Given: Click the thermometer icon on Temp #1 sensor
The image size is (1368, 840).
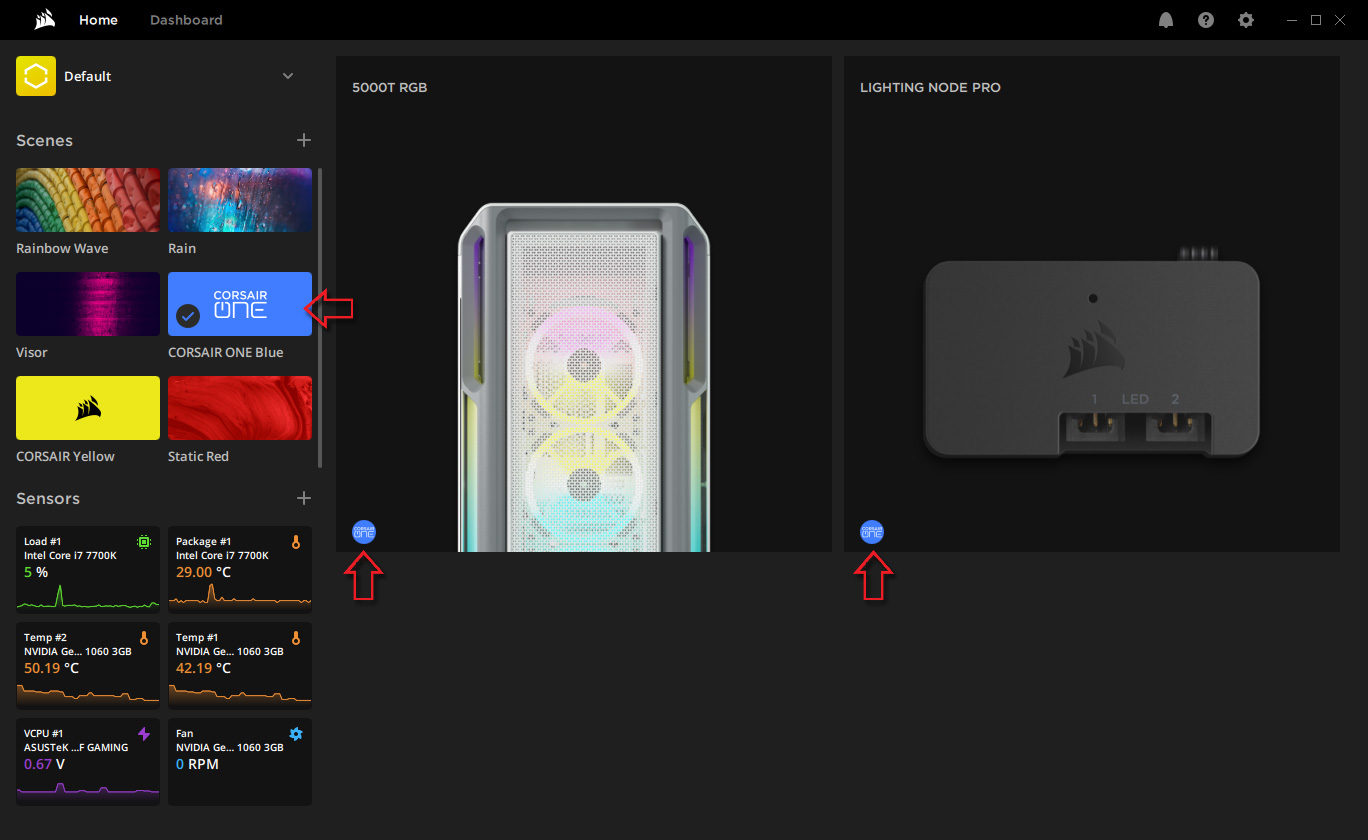Looking at the screenshot, I should (x=295, y=638).
